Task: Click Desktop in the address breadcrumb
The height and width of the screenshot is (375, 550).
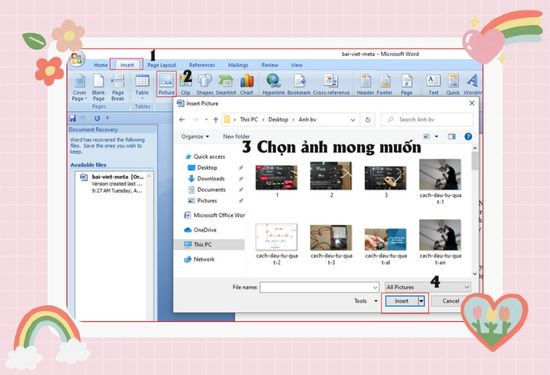Action: coord(278,120)
